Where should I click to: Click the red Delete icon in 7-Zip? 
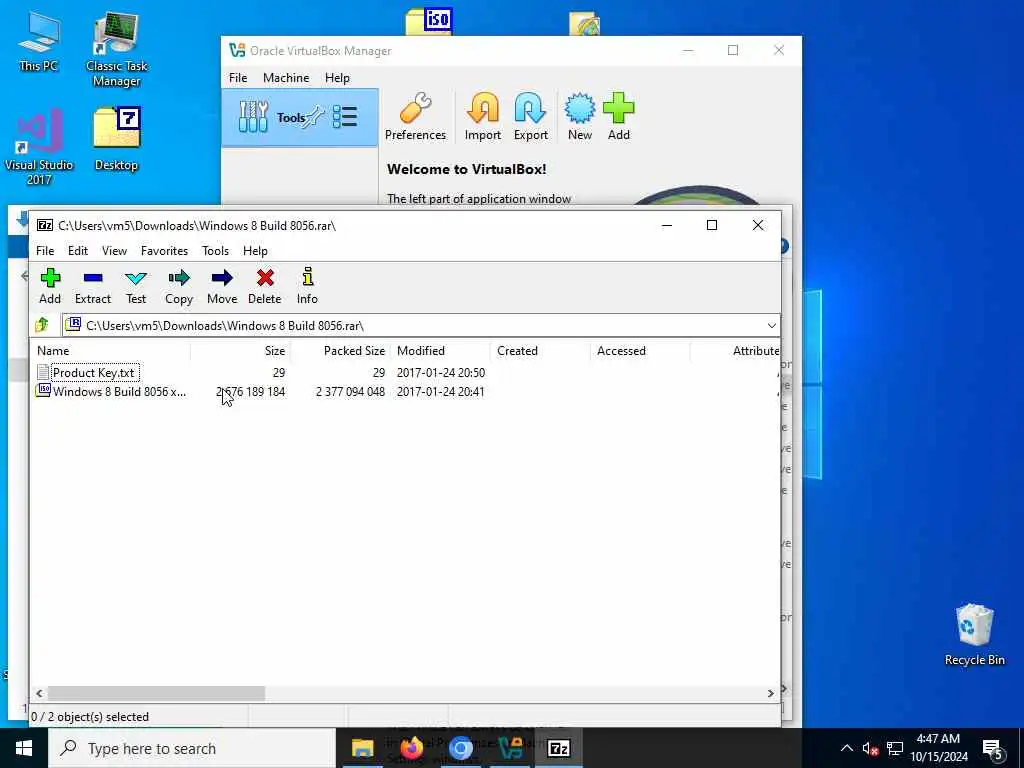coord(264,286)
